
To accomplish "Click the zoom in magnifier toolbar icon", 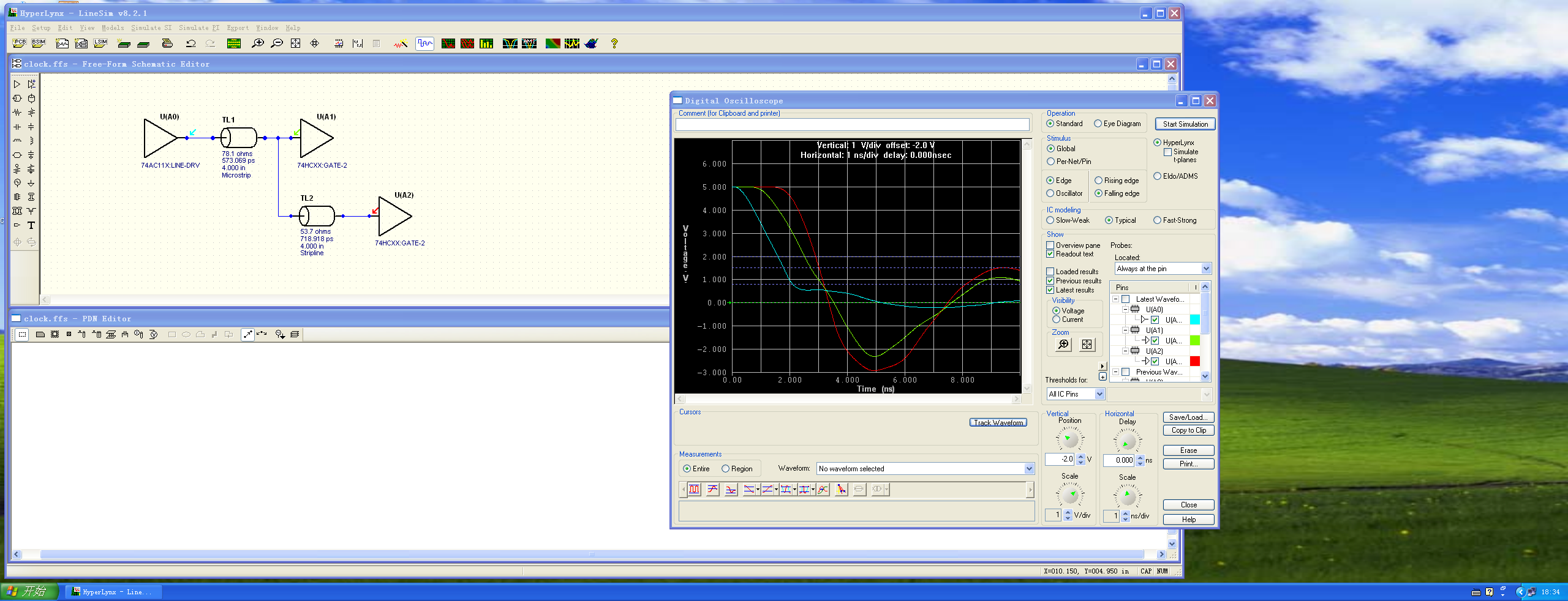I will (258, 43).
